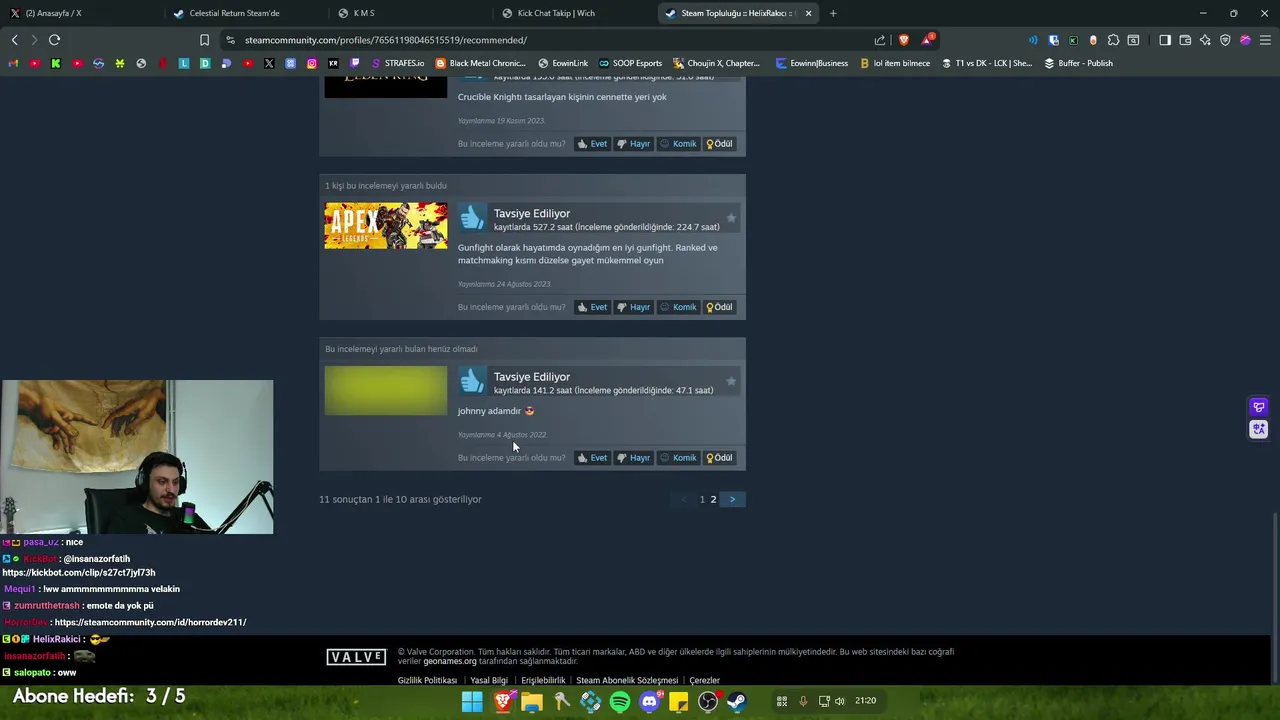The width and height of the screenshot is (1280, 720).
Task: Open the Leo AI sparkle icon
Action: click(1205, 40)
